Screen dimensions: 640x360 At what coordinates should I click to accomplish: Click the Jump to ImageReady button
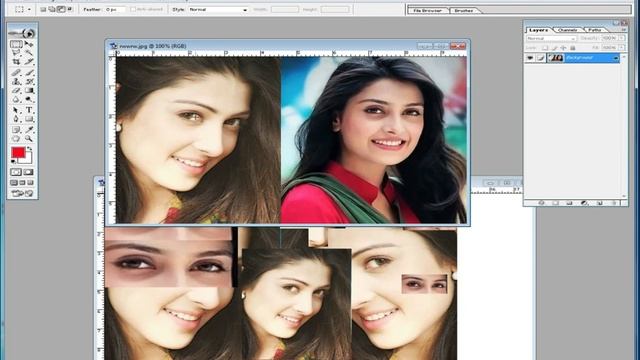pyautogui.click(x=22, y=193)
